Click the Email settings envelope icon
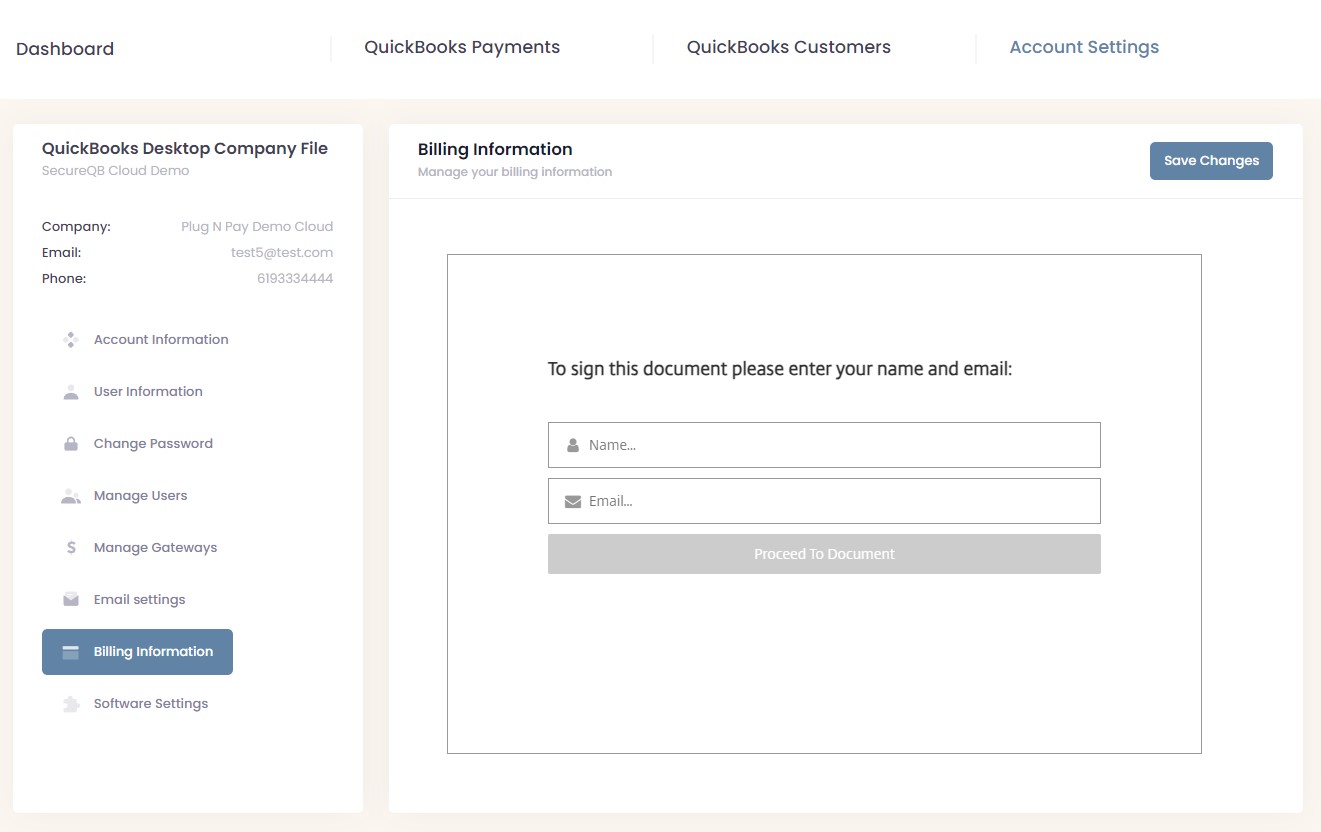The height and width of the screenshot is (832, 1321). tap(70, 600)
